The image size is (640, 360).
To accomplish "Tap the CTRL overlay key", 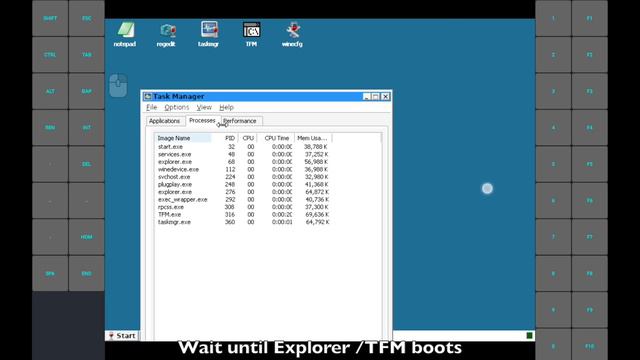I will pyautogui.click(x=50, y=55).
